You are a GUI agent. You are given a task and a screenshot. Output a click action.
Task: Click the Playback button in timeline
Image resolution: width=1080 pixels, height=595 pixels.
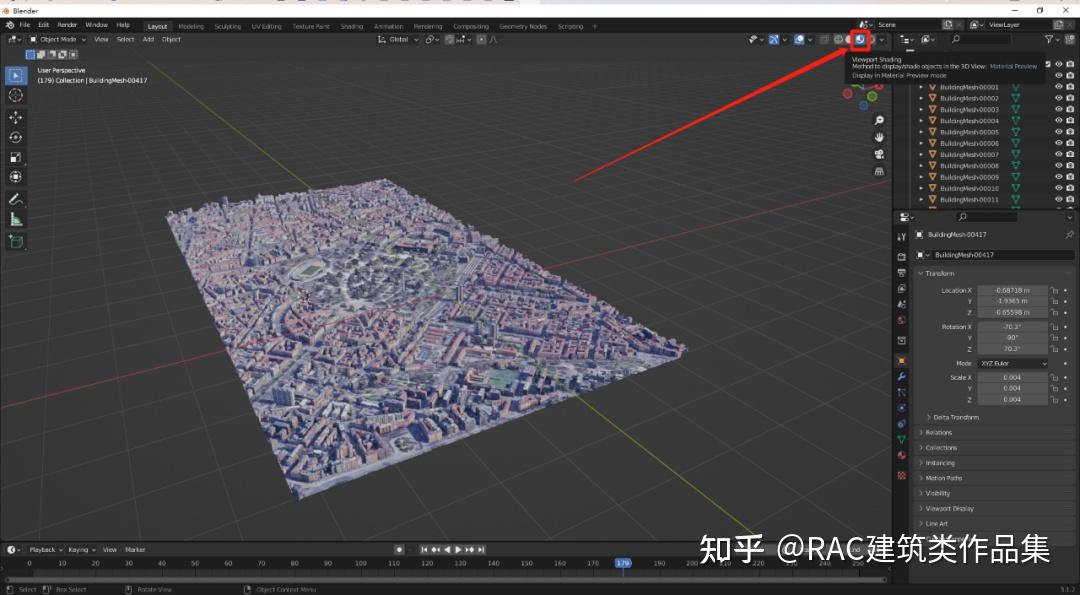(x=45, y=550)
